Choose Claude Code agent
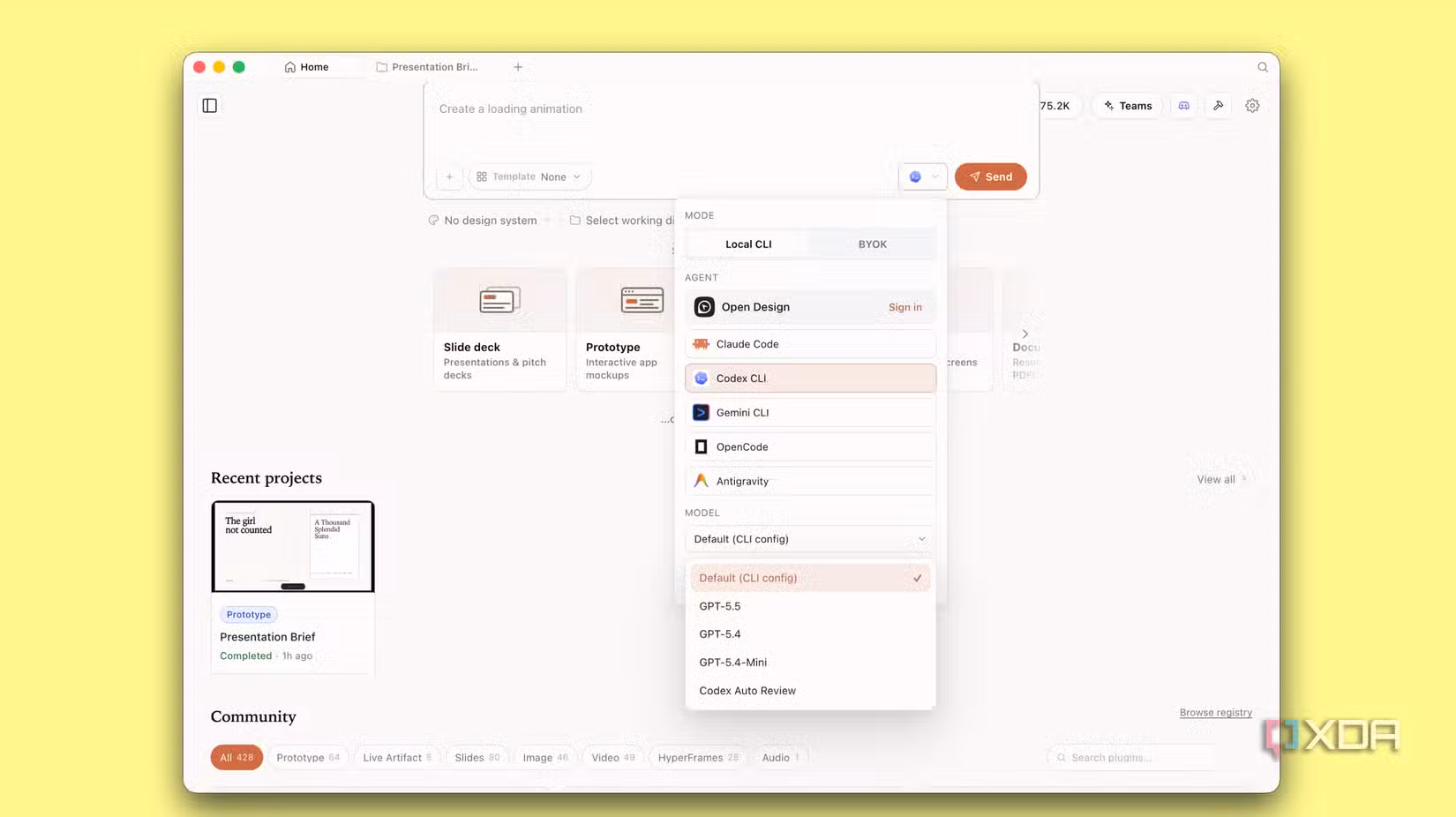This screenshot has width=1456, height=817. pyautogui.click(x=810, y=344)
